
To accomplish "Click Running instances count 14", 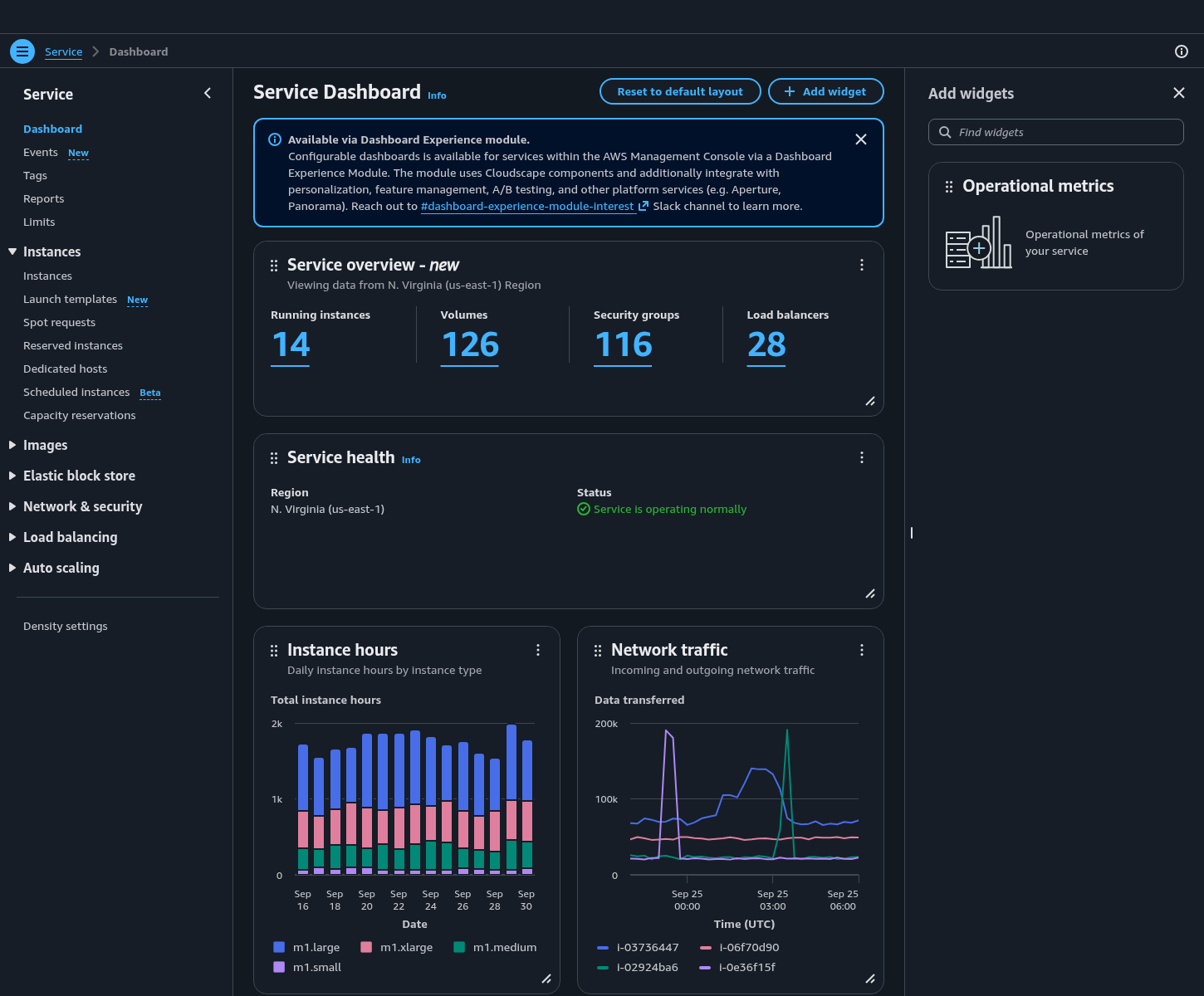I will pos(291,345).
